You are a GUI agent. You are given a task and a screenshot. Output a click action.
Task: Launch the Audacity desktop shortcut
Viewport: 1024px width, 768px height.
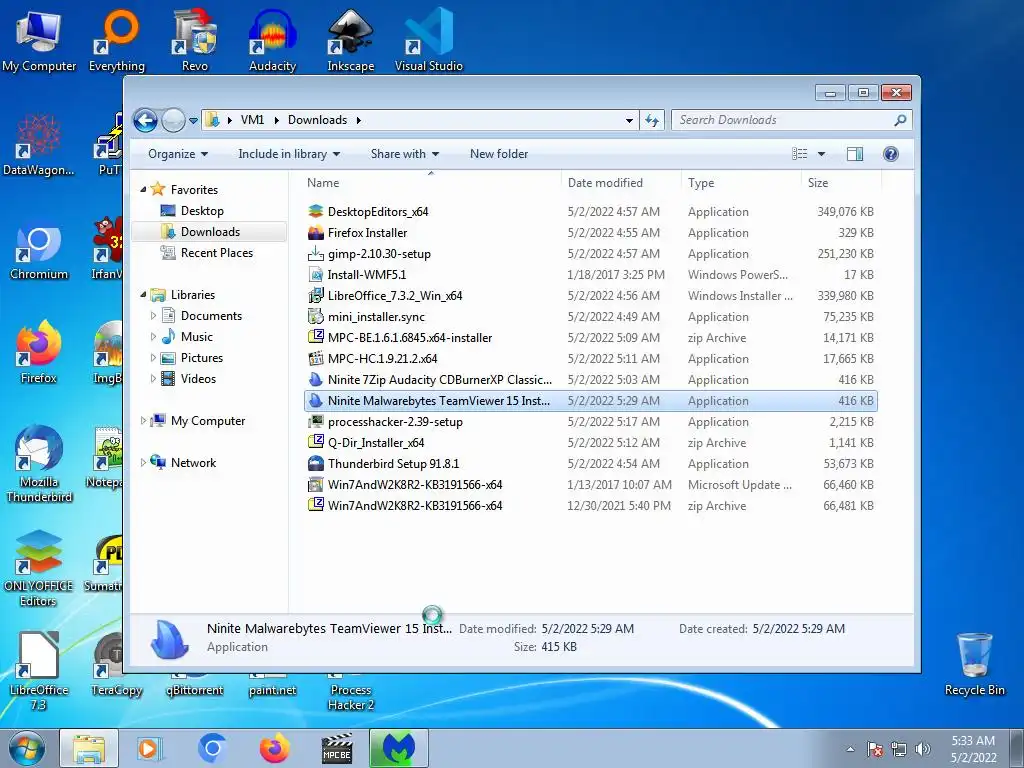coord(272,41)
